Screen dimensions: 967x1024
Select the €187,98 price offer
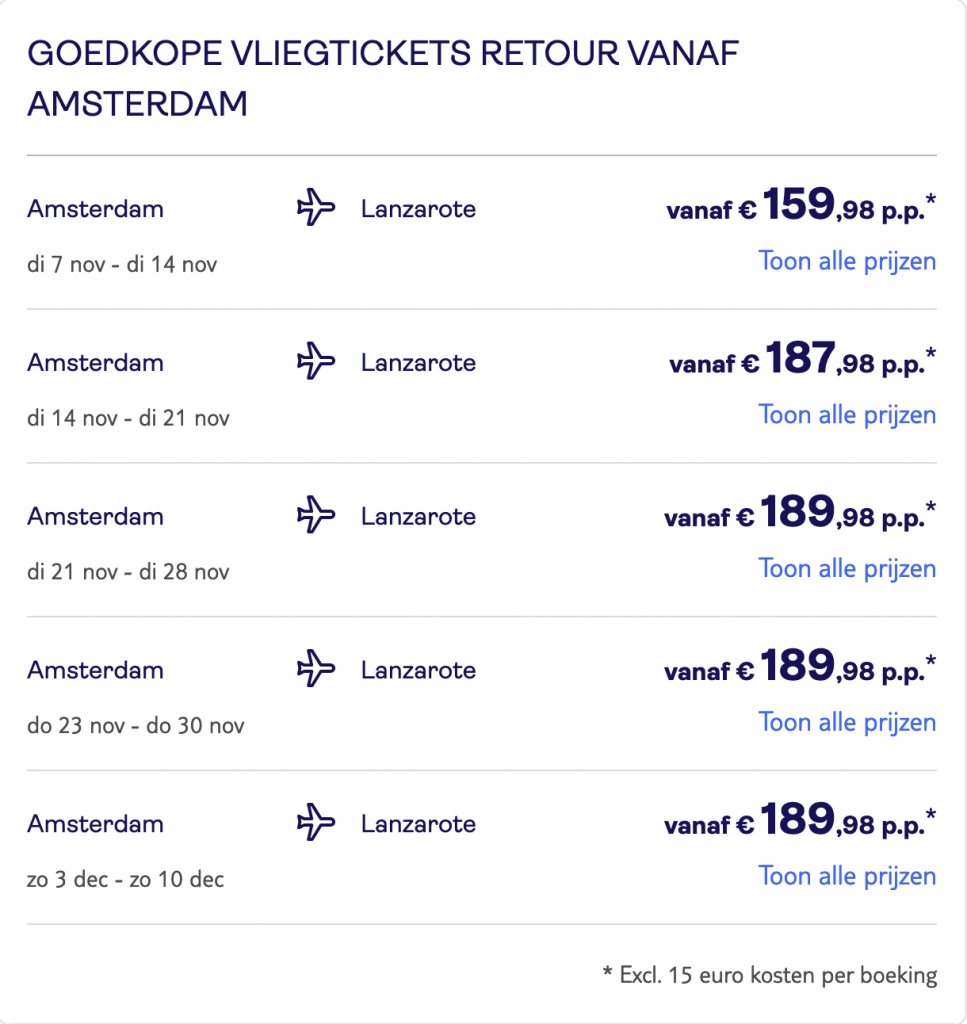(x=802, y=360)
